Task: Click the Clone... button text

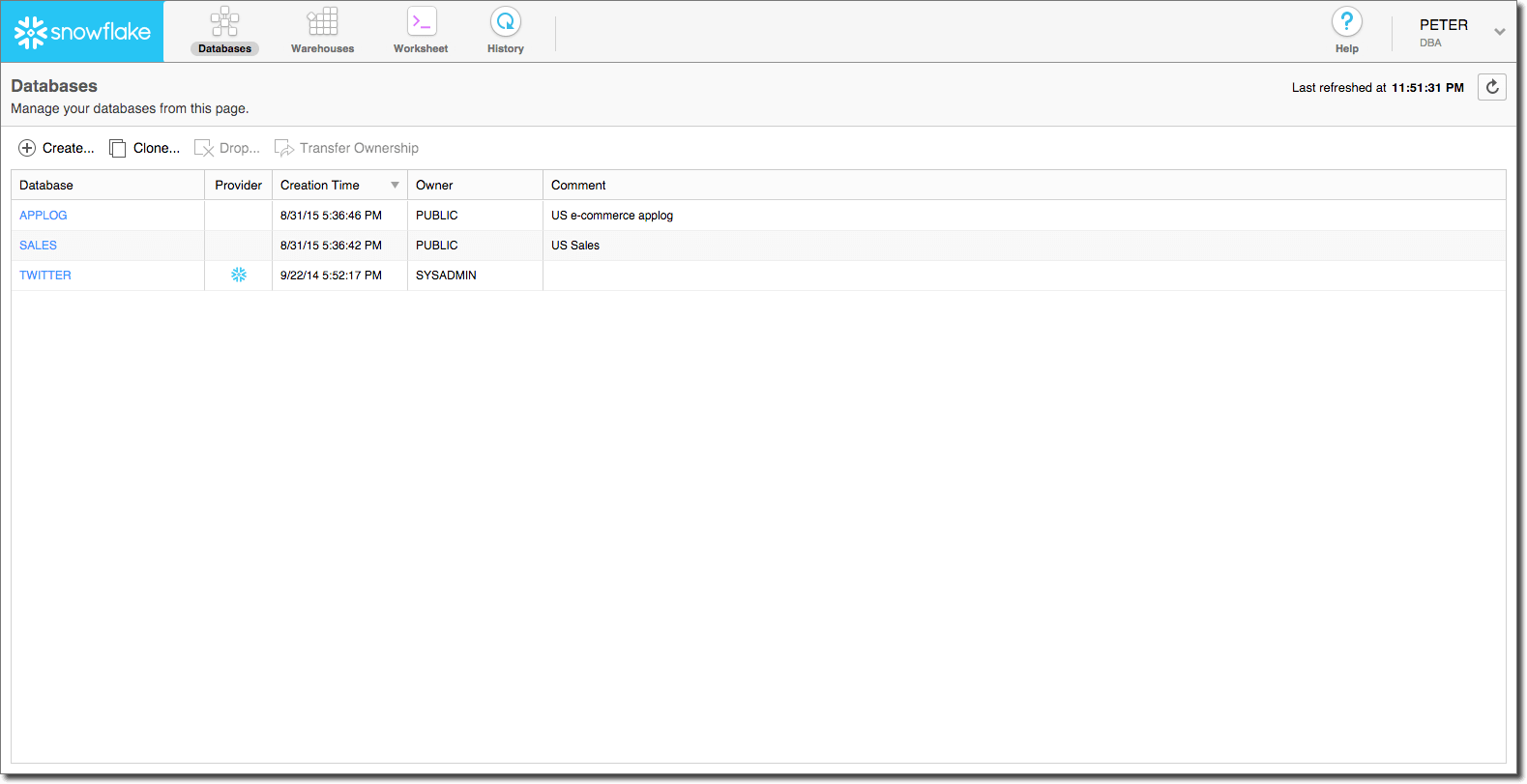Action: (157, 148)
